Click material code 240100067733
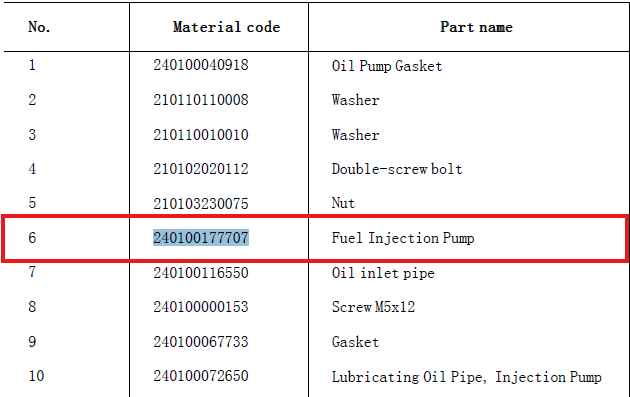The image size is (630, 397). (x=201, y=342)
